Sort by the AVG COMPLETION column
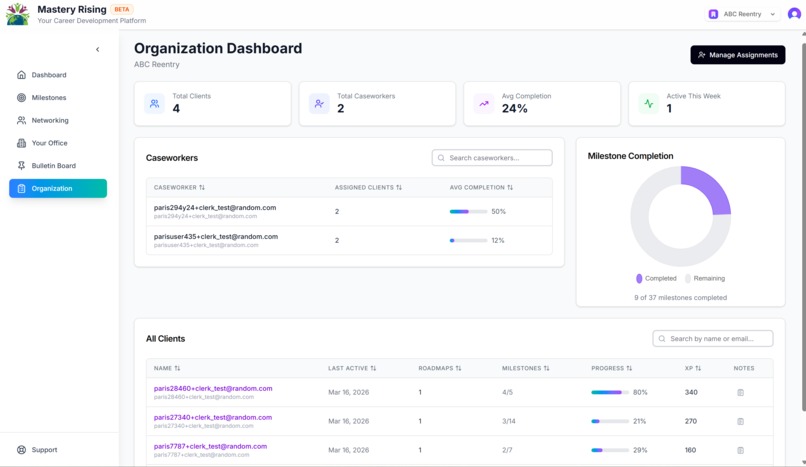The height and width of the screenshot is (467, 806). tap(481, 188)
